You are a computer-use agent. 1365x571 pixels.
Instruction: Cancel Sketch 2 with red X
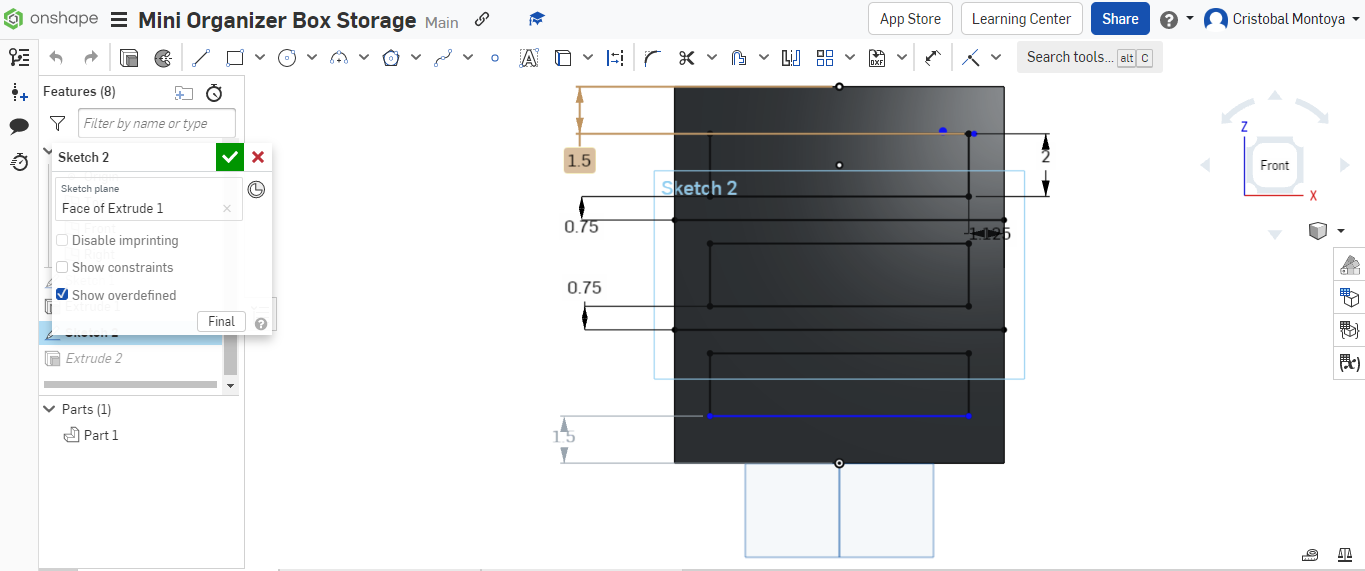pos(258,157)
